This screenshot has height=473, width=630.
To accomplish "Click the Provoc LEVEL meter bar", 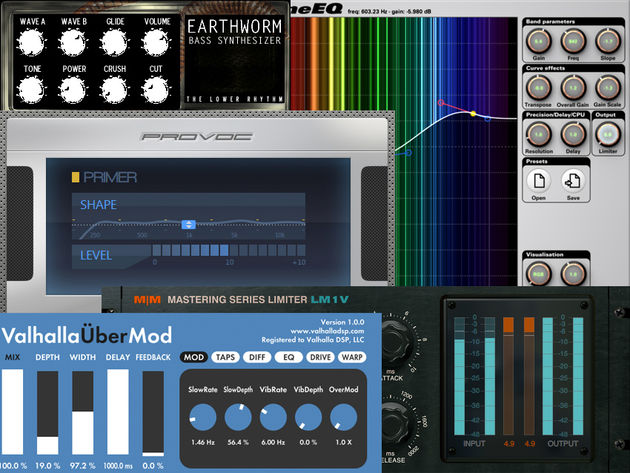I will point(229,250).
